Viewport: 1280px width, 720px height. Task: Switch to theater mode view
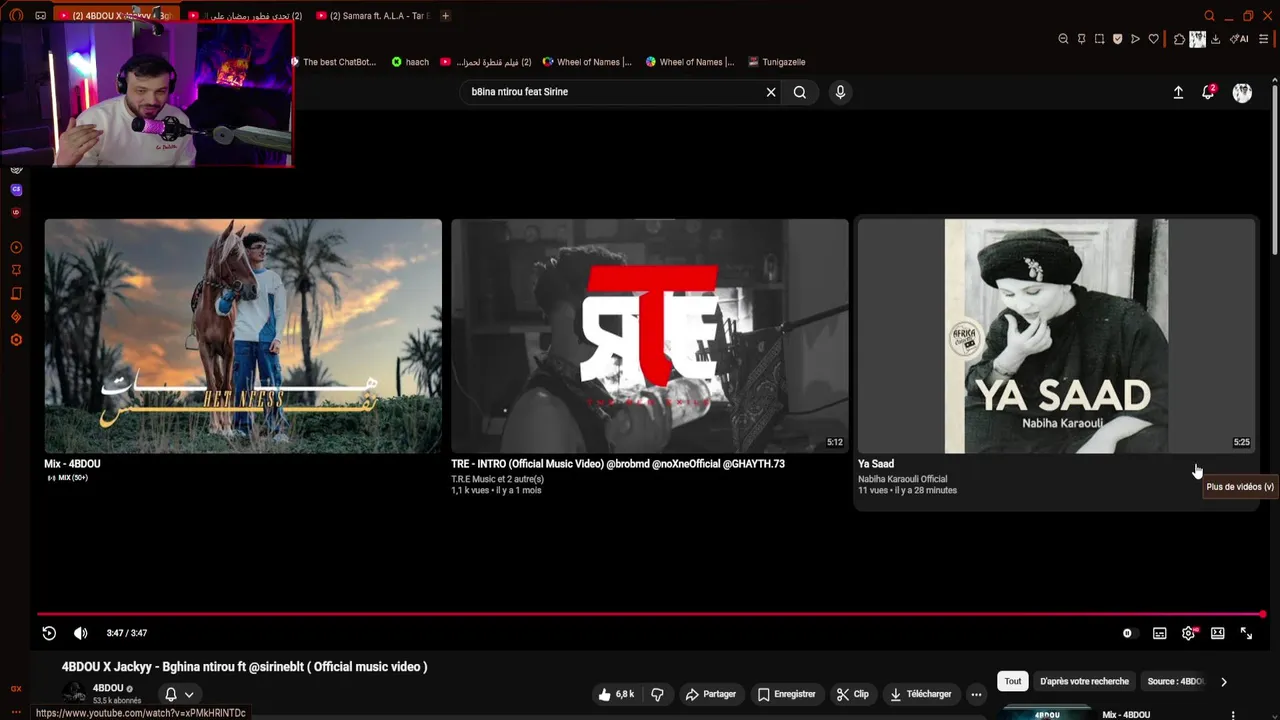1217,633
